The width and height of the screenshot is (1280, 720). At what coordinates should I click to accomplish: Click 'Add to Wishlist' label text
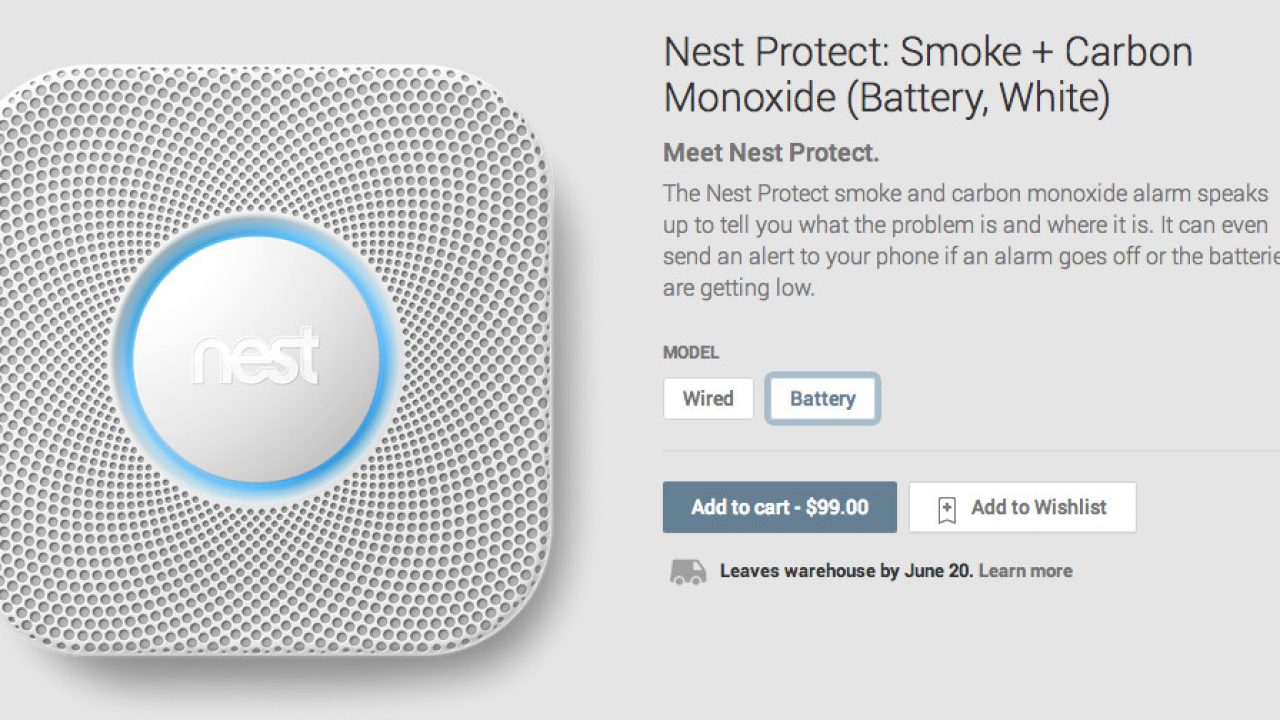pos(1038,507)
